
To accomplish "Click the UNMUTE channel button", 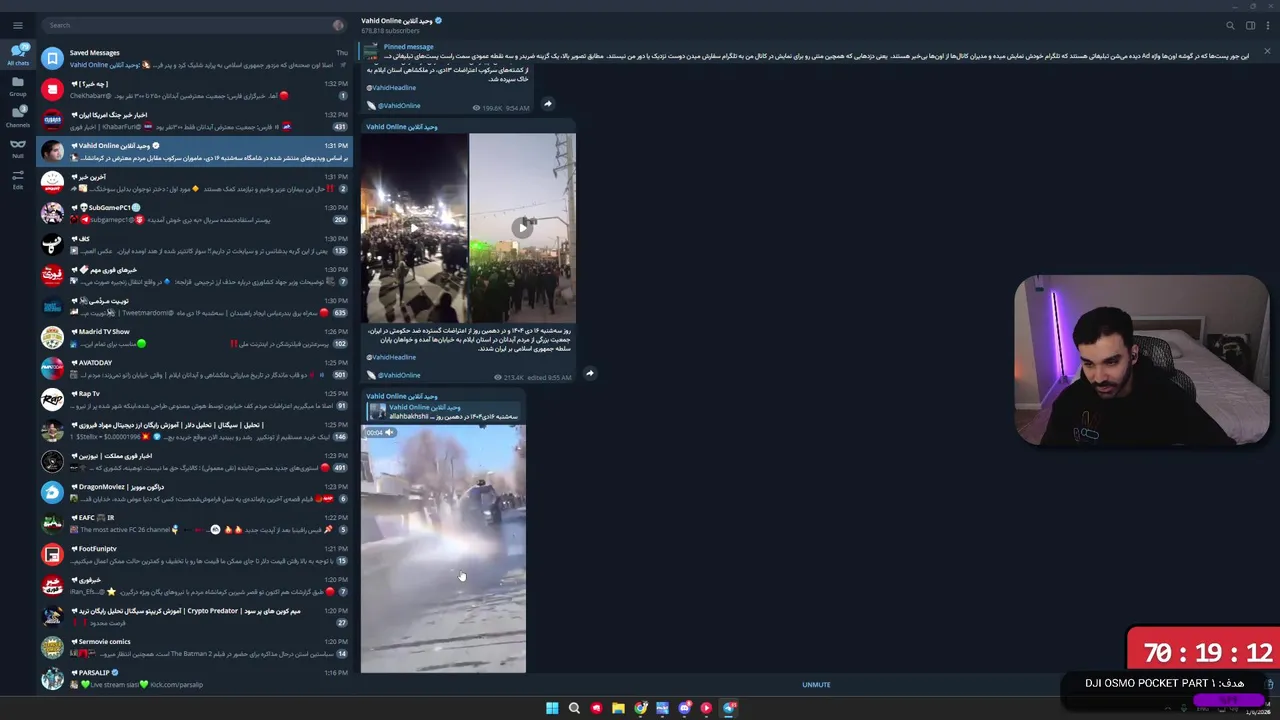I will [x=816, y=684].
